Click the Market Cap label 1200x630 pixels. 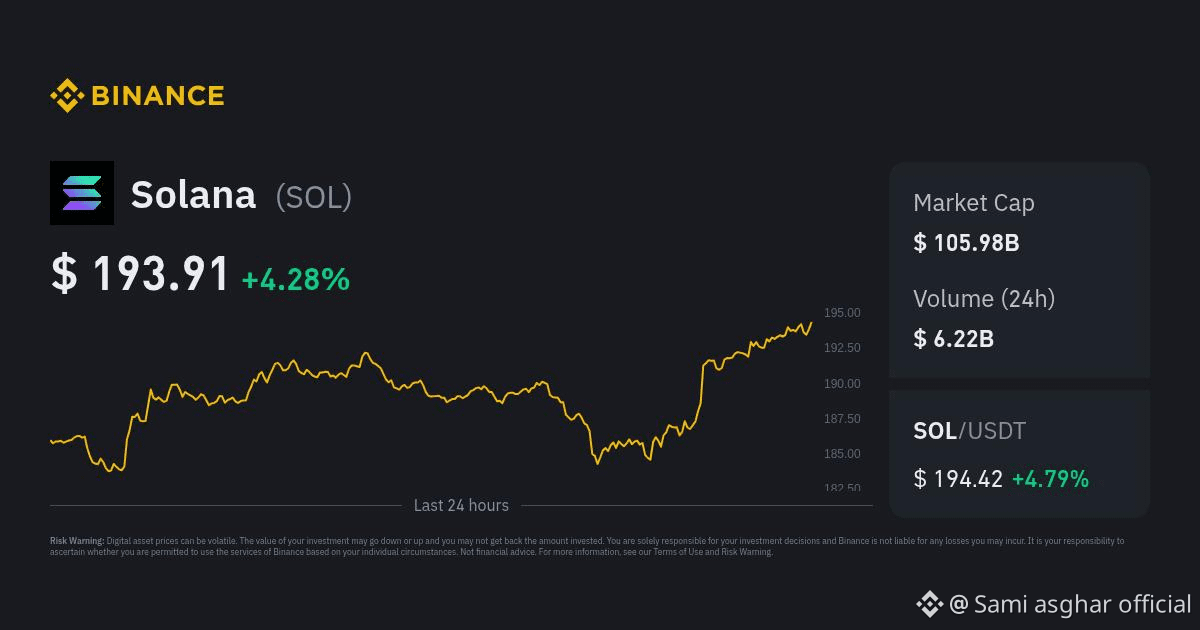click(x=974, y=203)
